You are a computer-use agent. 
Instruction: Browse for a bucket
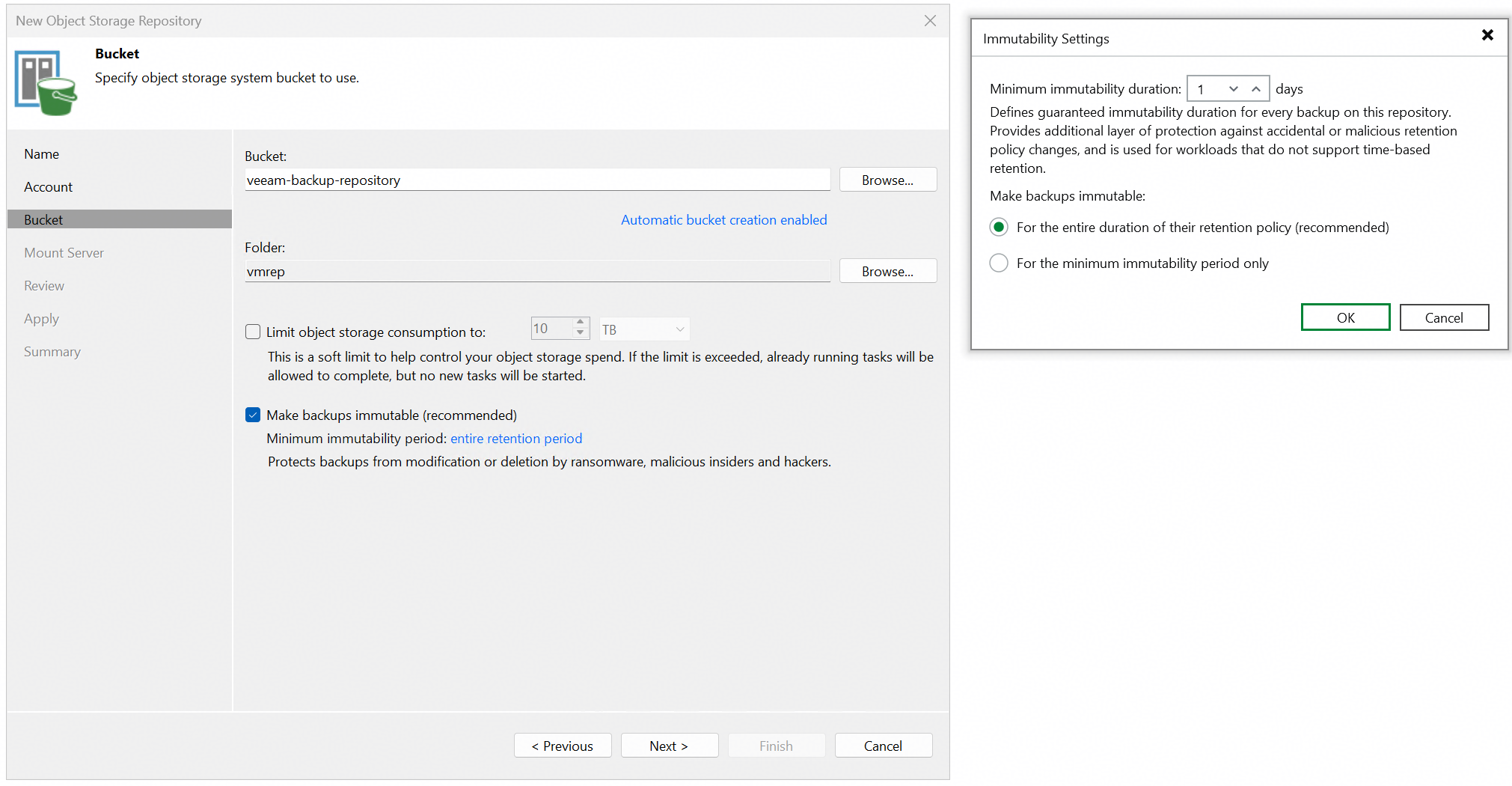tap(887, 180)
